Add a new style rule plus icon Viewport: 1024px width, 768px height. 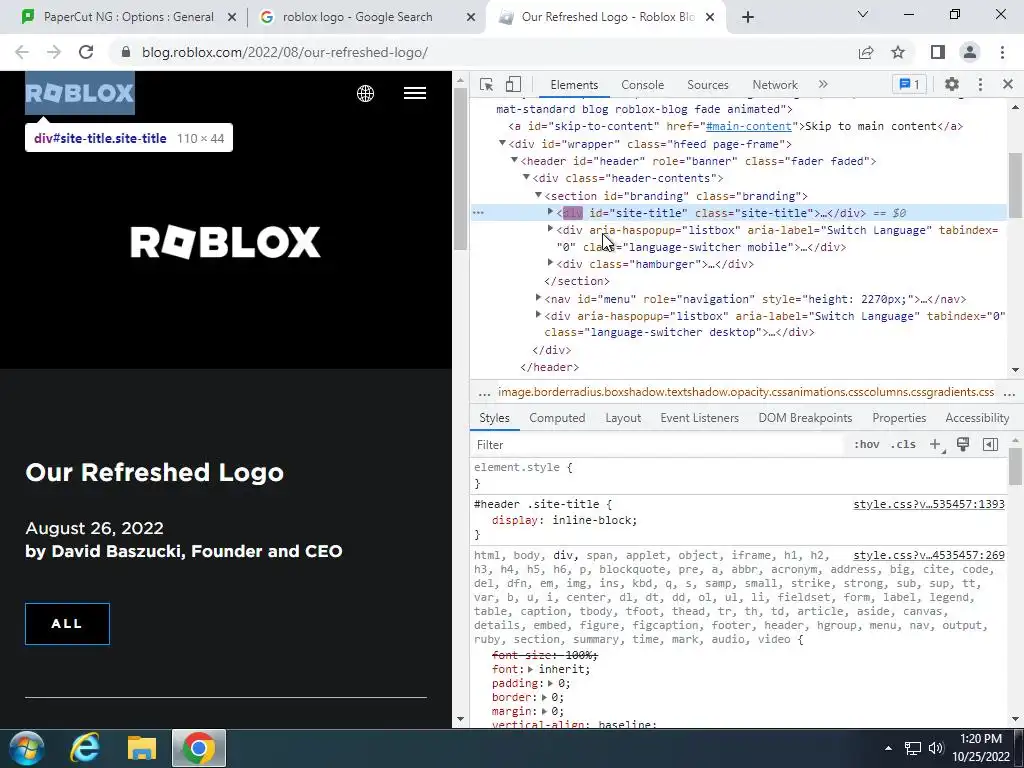tap(935, 445)
